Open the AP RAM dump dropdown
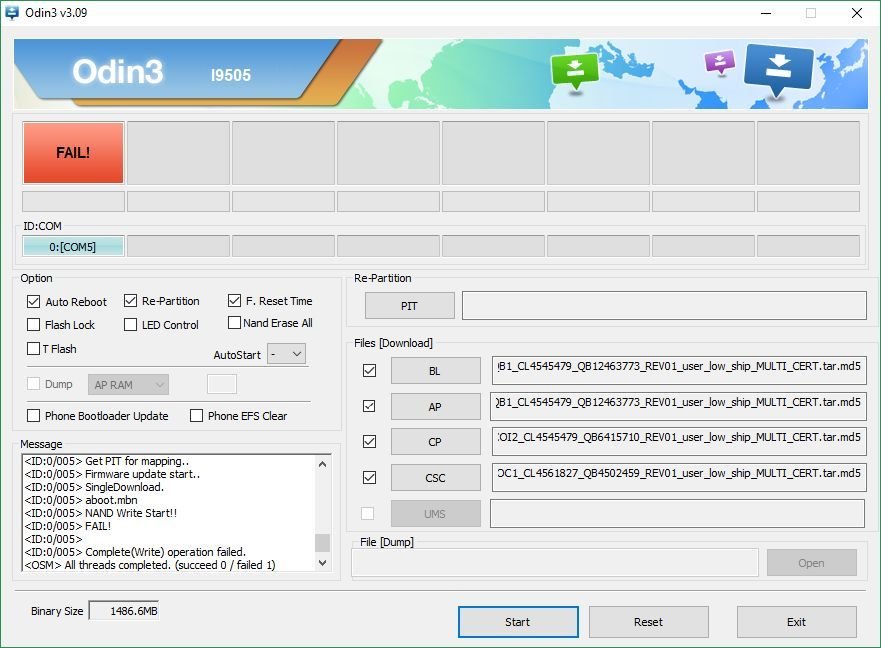 128,384
